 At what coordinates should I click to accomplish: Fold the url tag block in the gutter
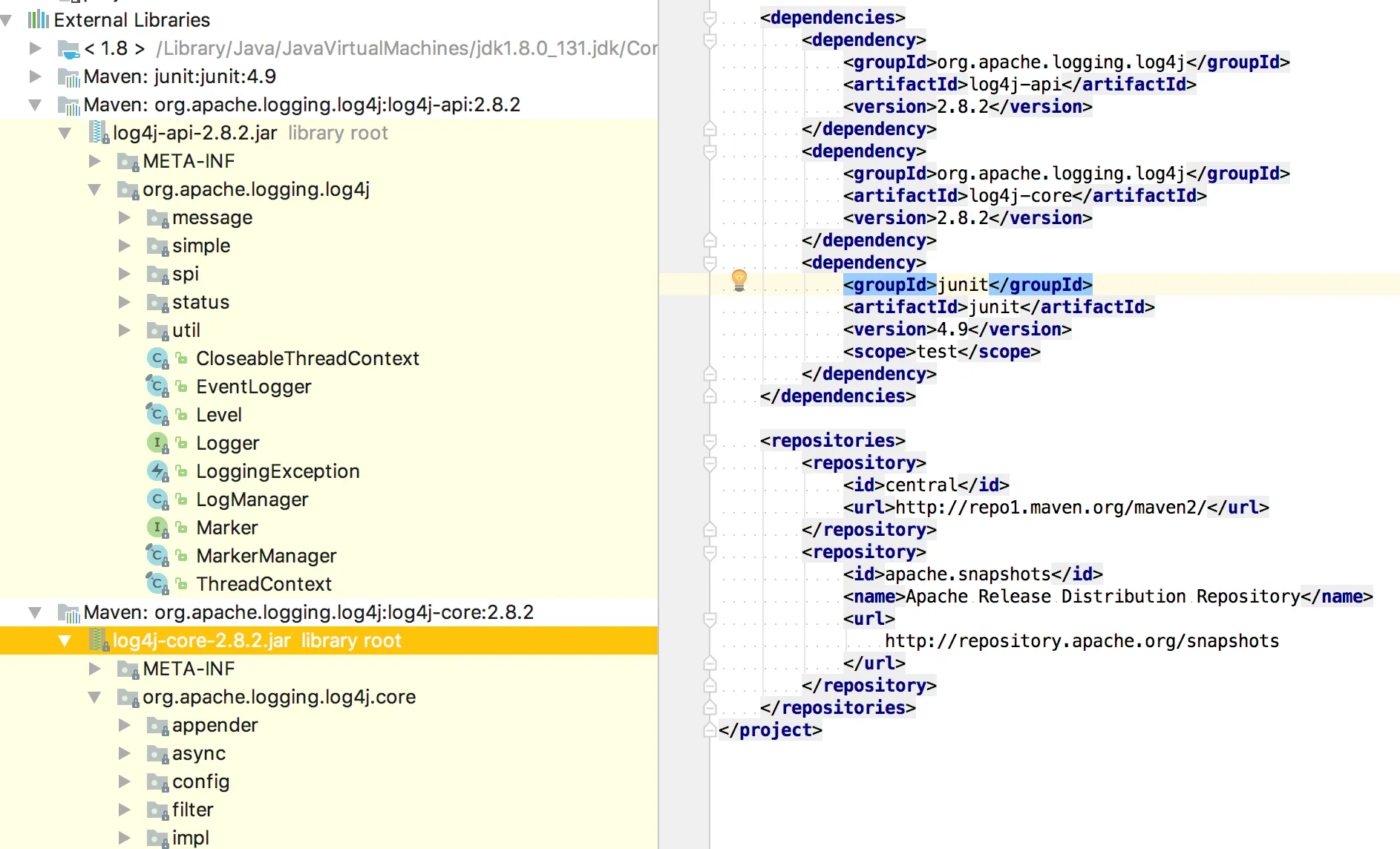tap(710, 620)
